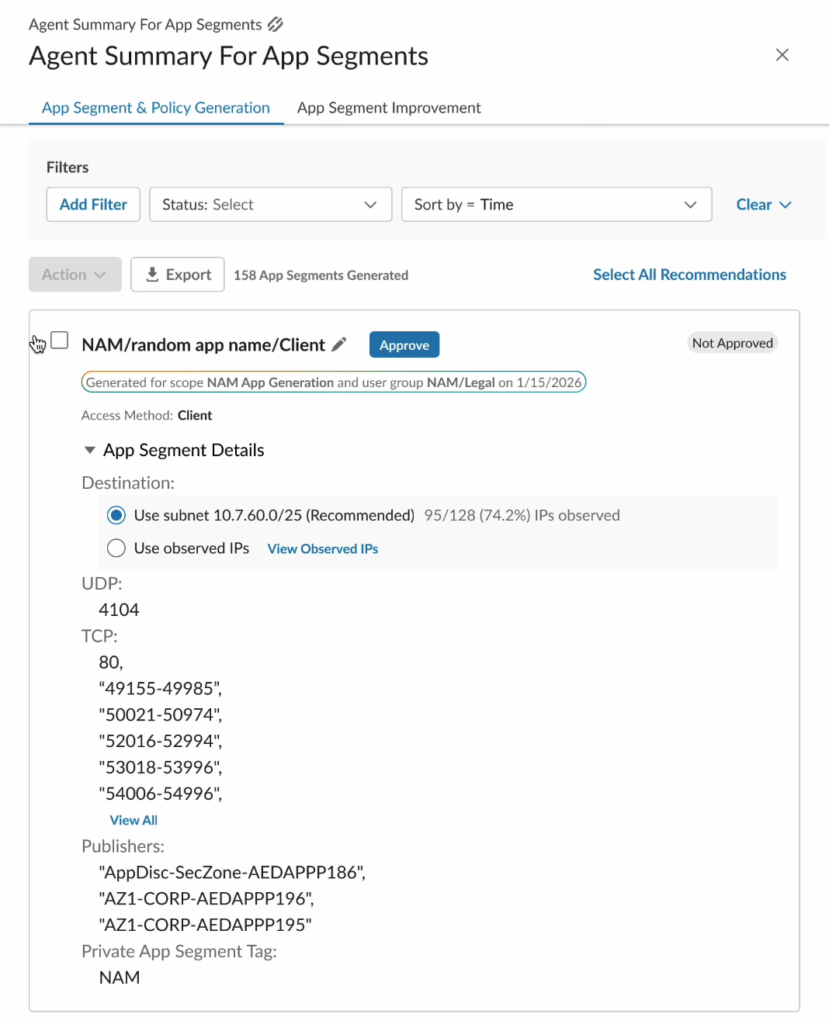This screenshot has height=1024, width=829.
Task: Choose the Use observed IPs radio option
Action: tap(116, 548)
